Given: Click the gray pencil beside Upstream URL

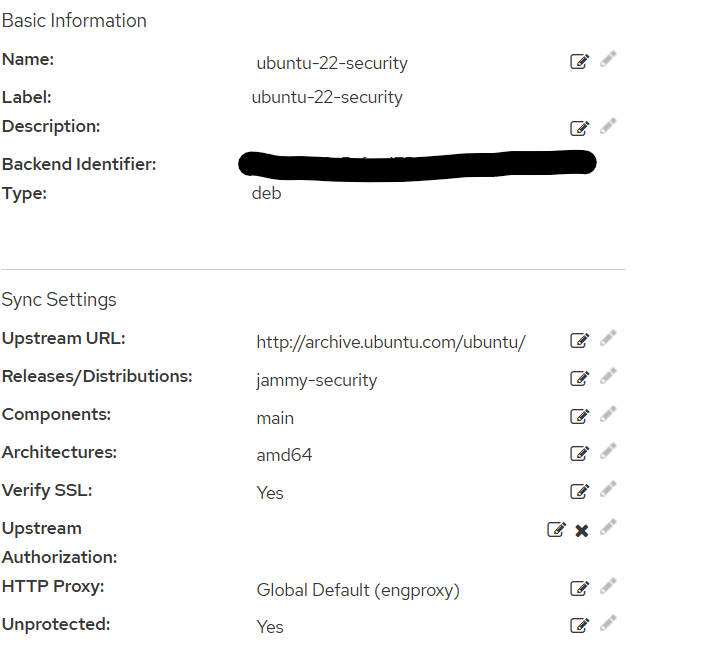Looking at the screenshot, I should click(608, 339).
